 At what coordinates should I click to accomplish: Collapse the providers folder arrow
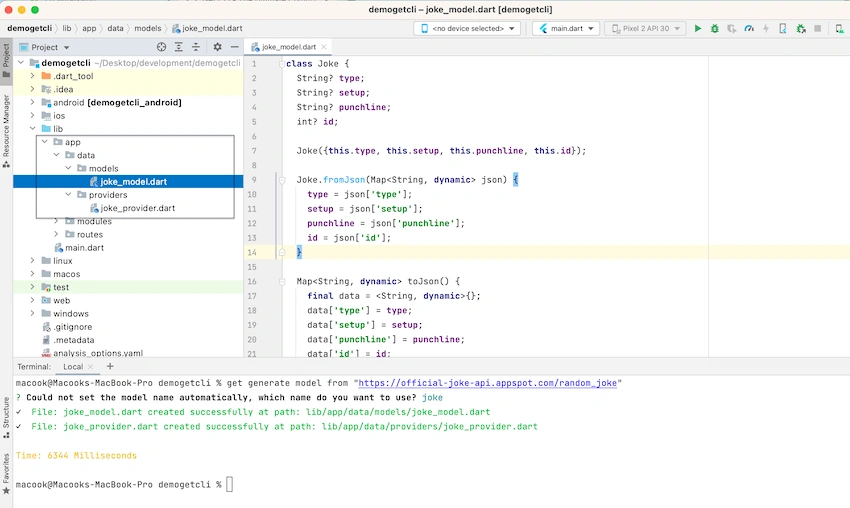[x=68, y=194]
